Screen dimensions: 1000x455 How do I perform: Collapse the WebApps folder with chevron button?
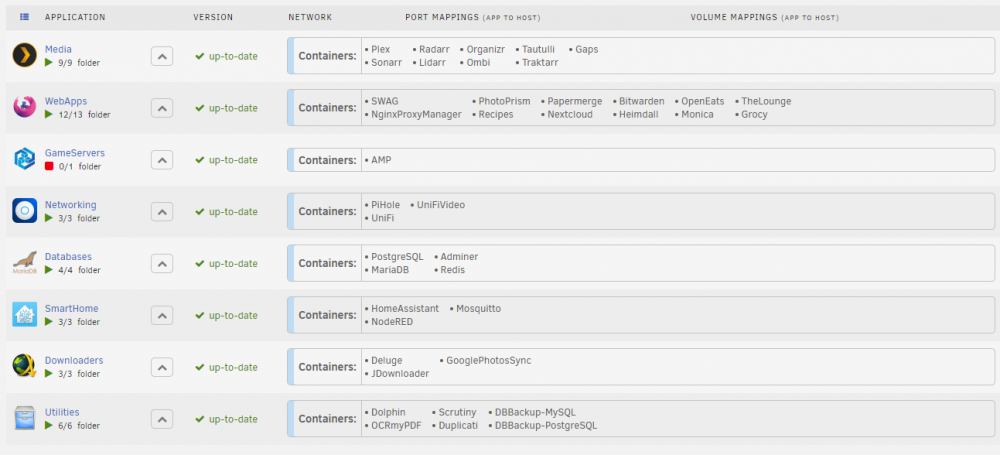click(162, 108)
